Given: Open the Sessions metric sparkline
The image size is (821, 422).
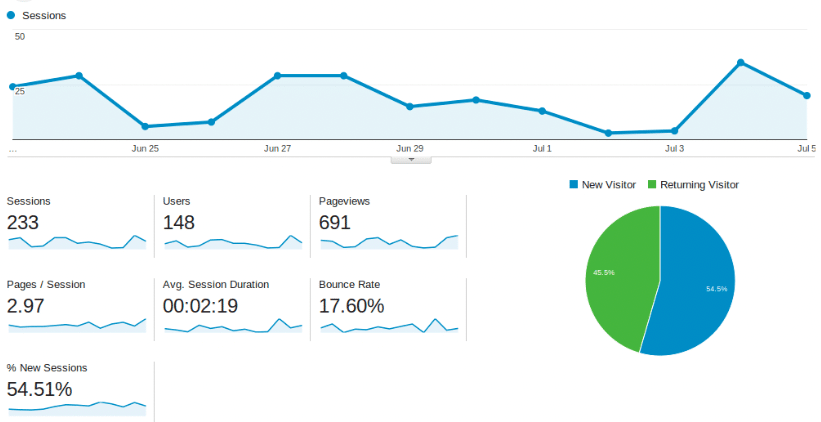Looking at the screenshot, I should (77, 242).
